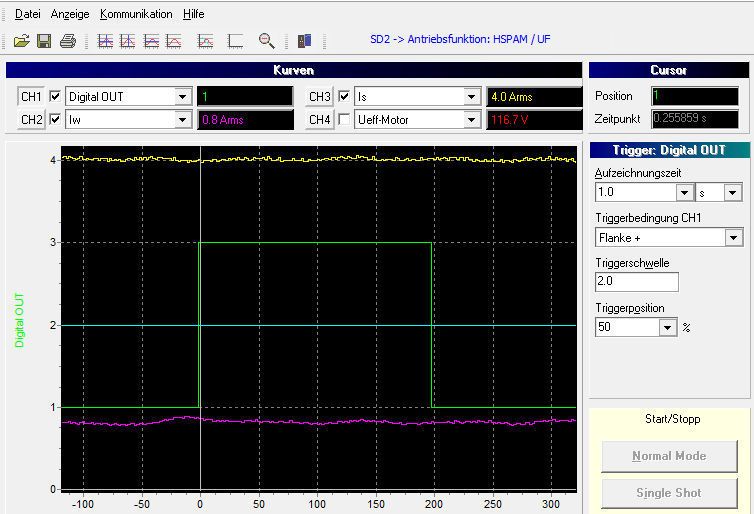Open the Datei menu

tap(27, 14)
